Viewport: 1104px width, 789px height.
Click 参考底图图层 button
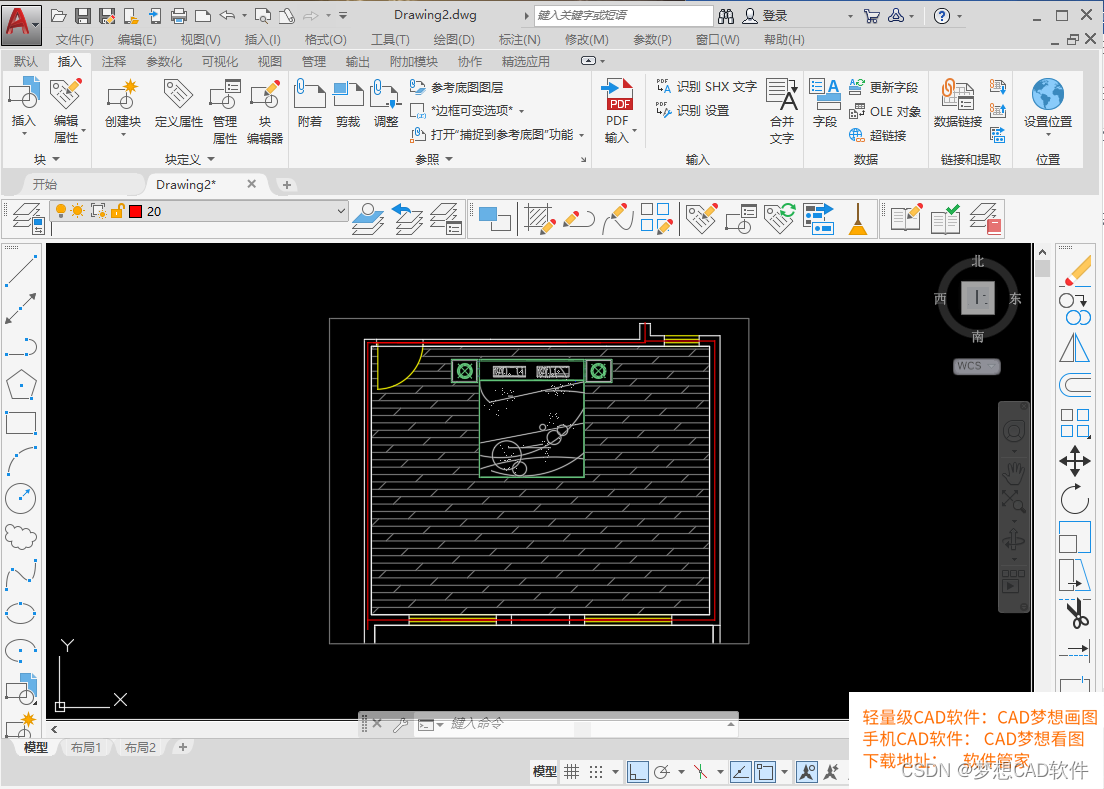(x=457, y=87)
